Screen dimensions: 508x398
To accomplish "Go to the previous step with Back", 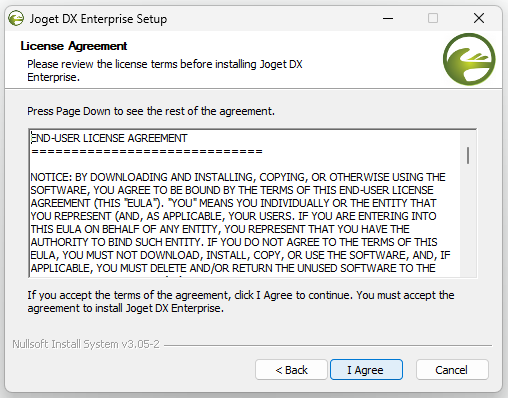I will pyautogui.click(x=291, y=369).
